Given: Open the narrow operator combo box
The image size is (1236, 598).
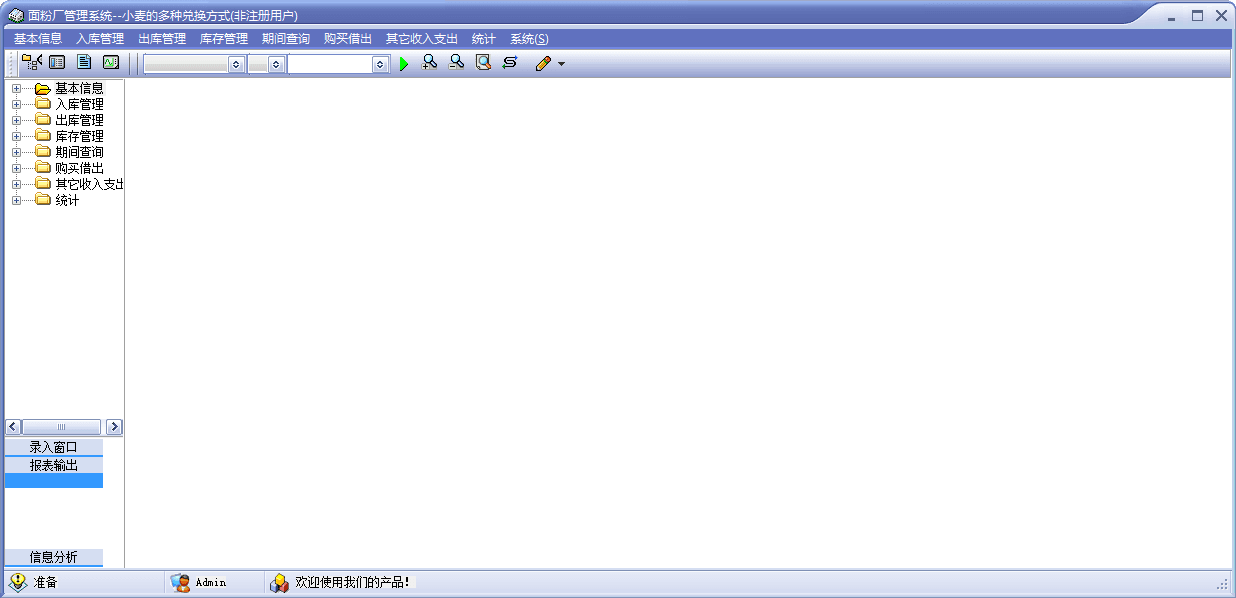Looking at the screenshot, I should [276, 64].
